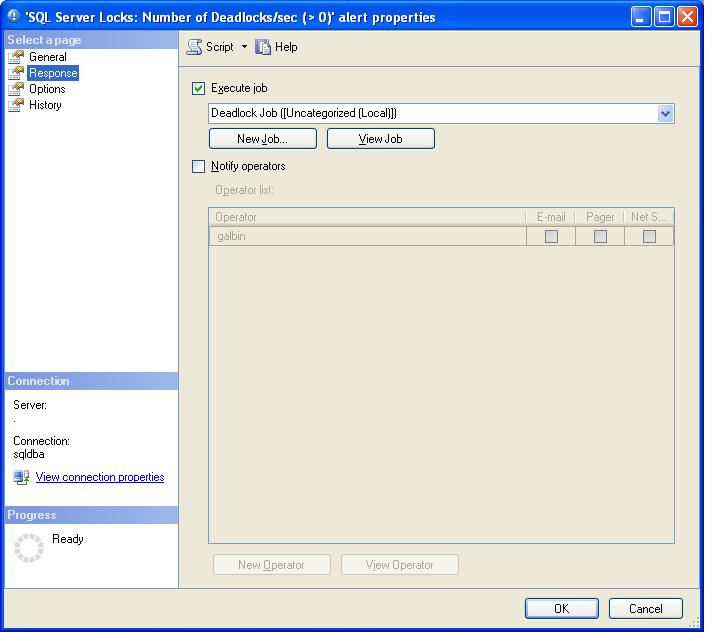Open the Script dropdown arrow
This screenshot has height=632, width=720.
point(244,46)
